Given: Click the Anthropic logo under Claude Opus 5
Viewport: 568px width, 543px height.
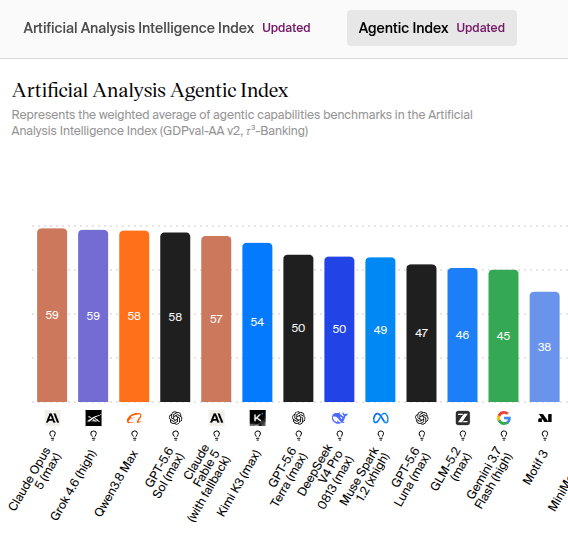Looking at the screenshot, I should point(52,418).
